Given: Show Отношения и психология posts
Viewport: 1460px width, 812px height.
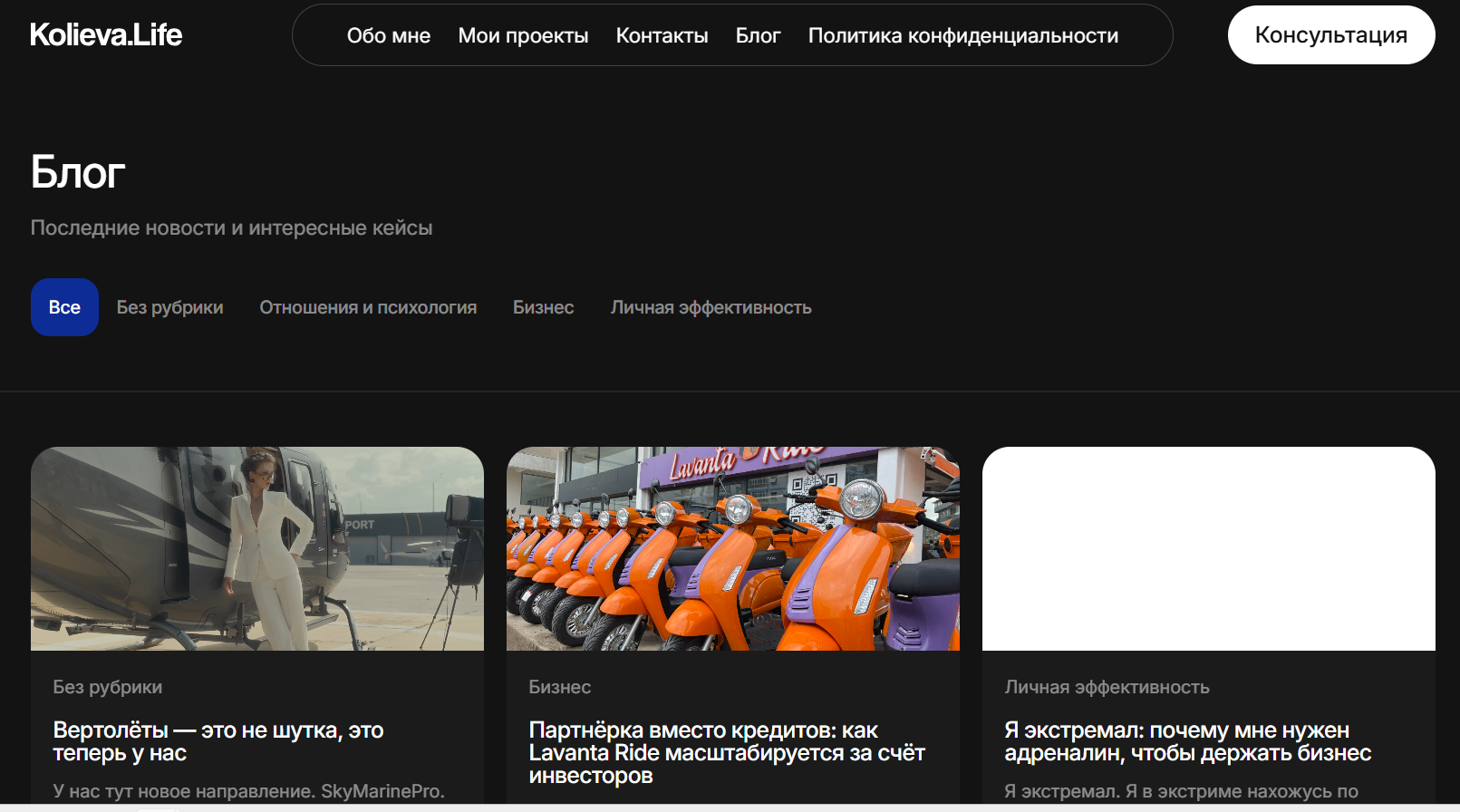Looking at the screenshot, I should 368,307.
